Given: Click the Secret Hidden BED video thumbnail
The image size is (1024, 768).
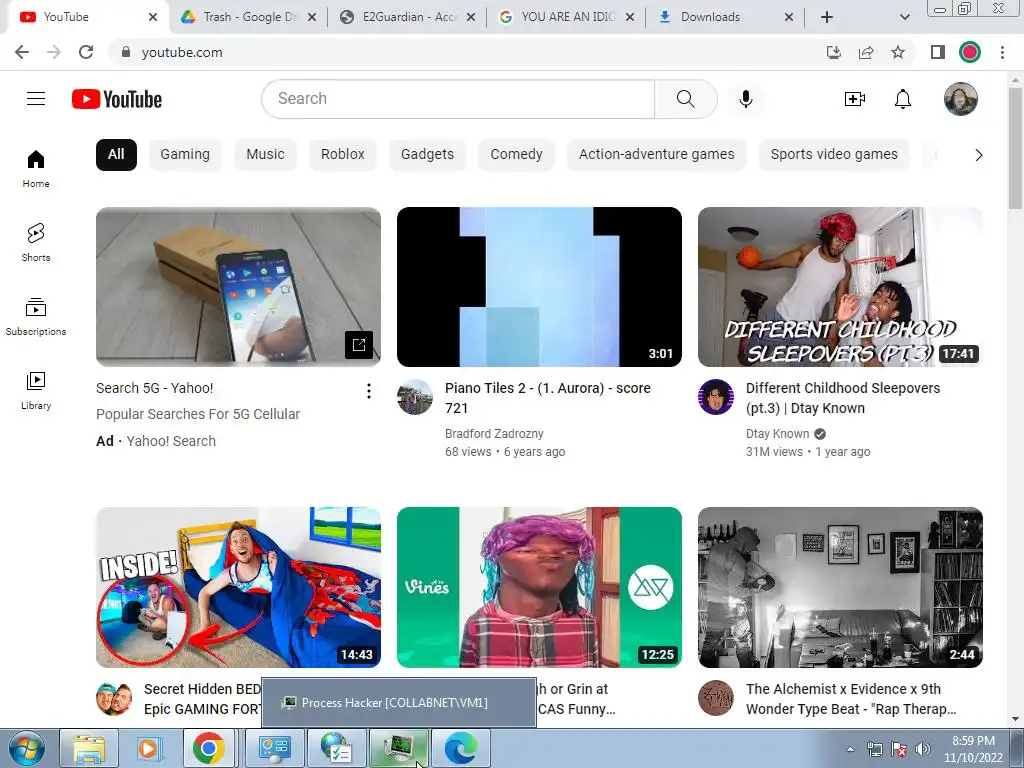Looking at the screenshot, I should (238, 587).
